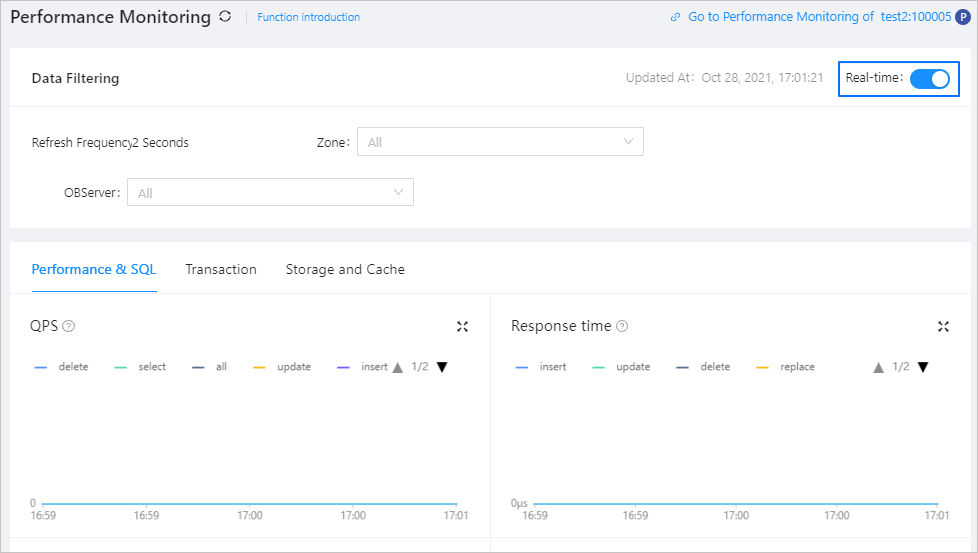Click next page arrow in Response time legend
This screenshot has height=553, width=978.
click(923, 367)
